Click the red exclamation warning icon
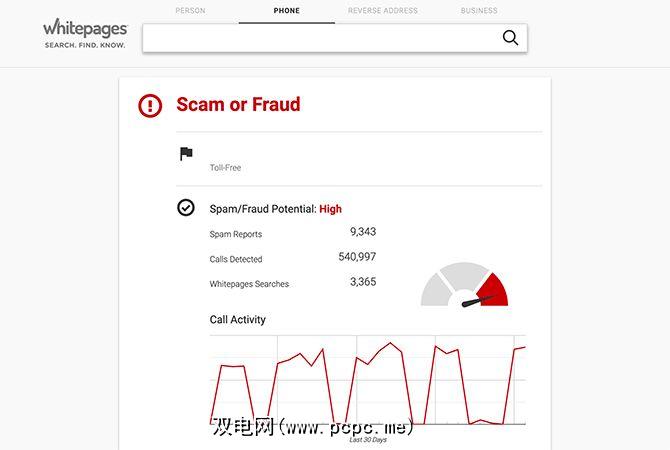 [150, 105]
